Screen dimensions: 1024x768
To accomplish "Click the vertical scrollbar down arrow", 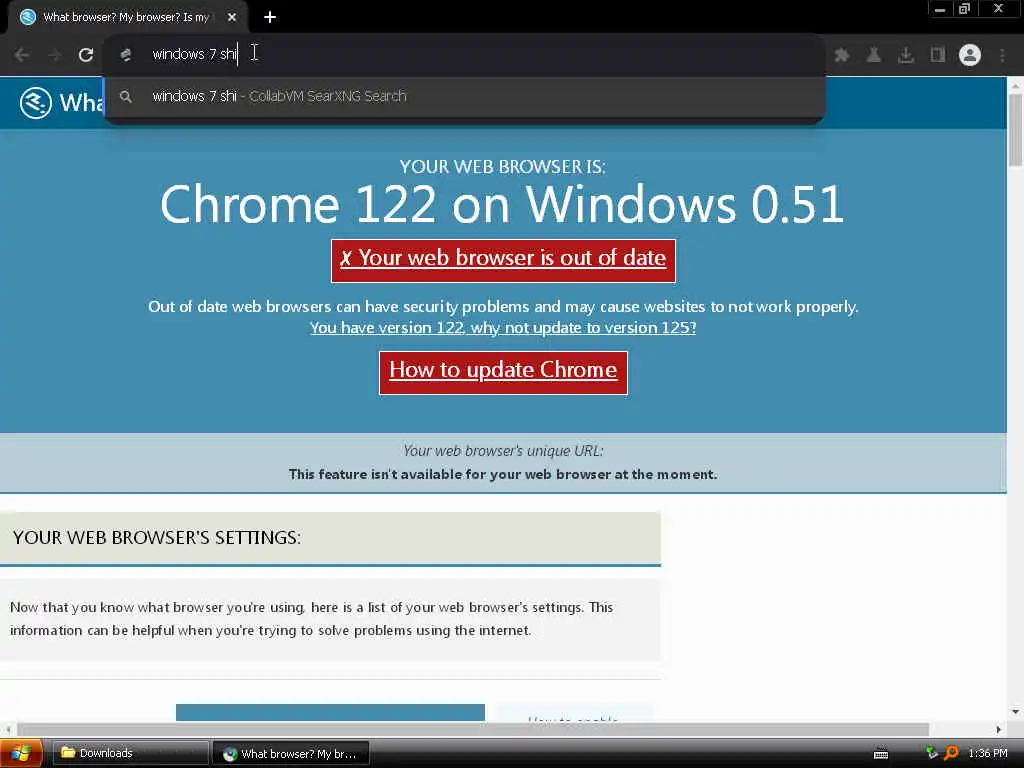I will [x=1015, y=712].
